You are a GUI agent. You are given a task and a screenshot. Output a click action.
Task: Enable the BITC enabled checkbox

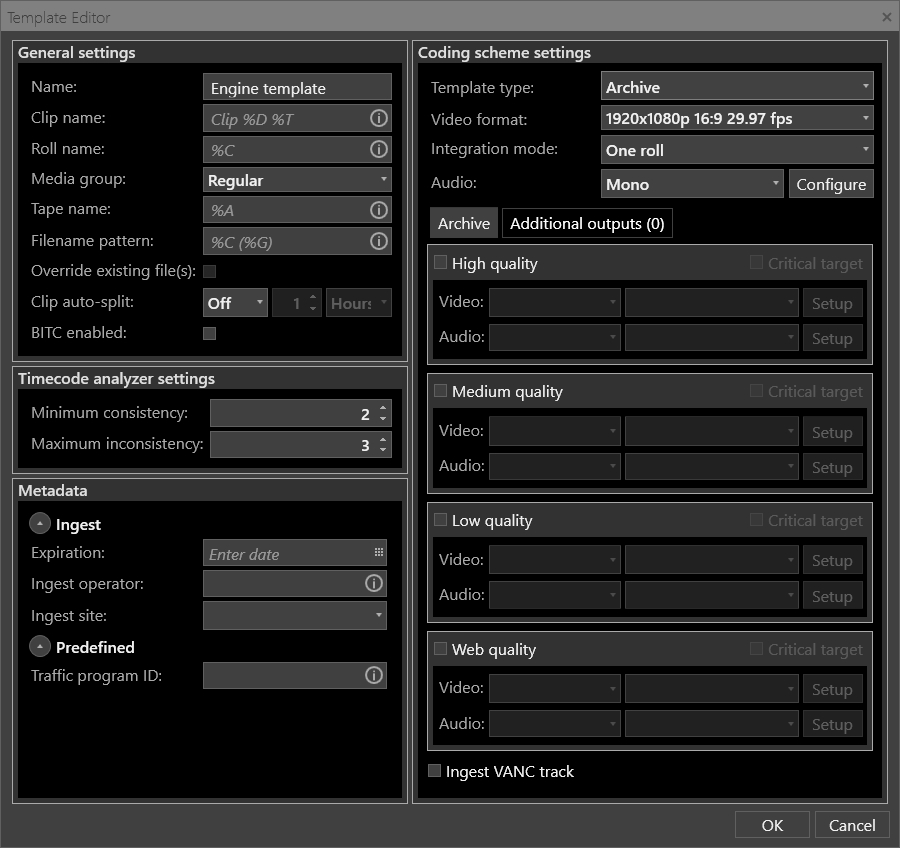point(210,333)
